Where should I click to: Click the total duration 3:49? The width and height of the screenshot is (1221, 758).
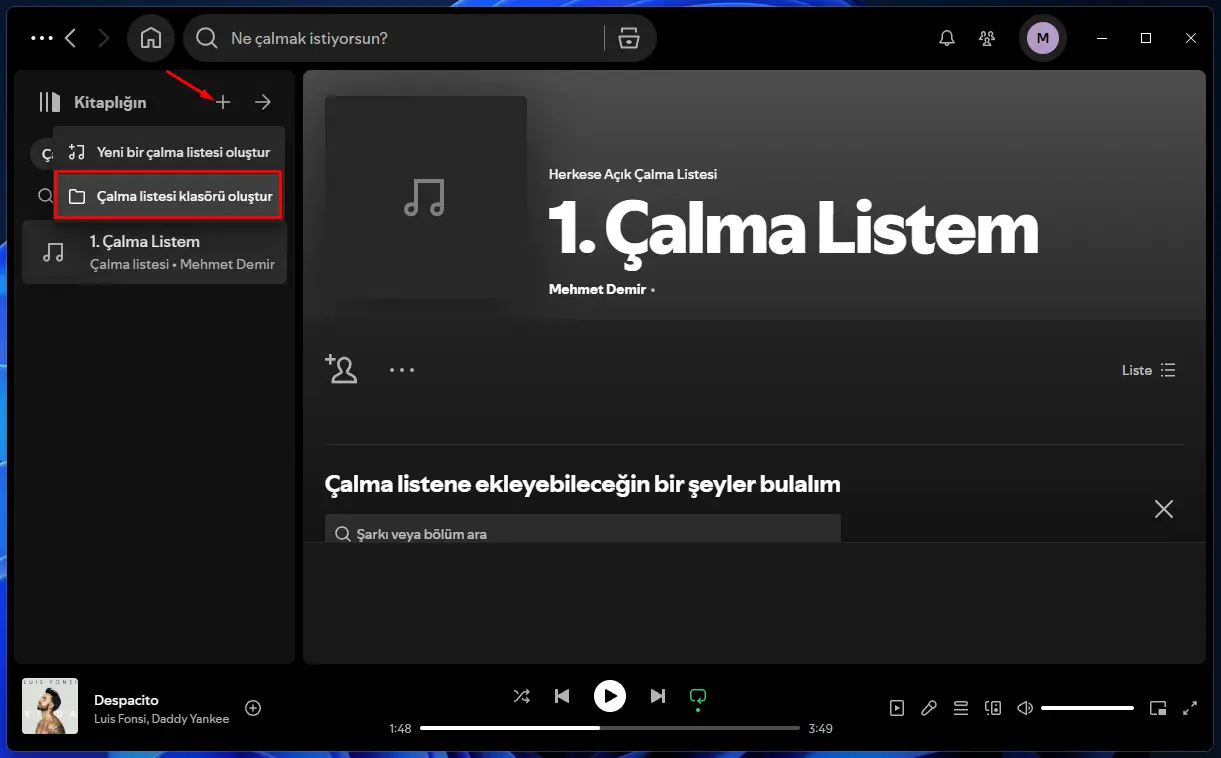click(x=820, y=728)
